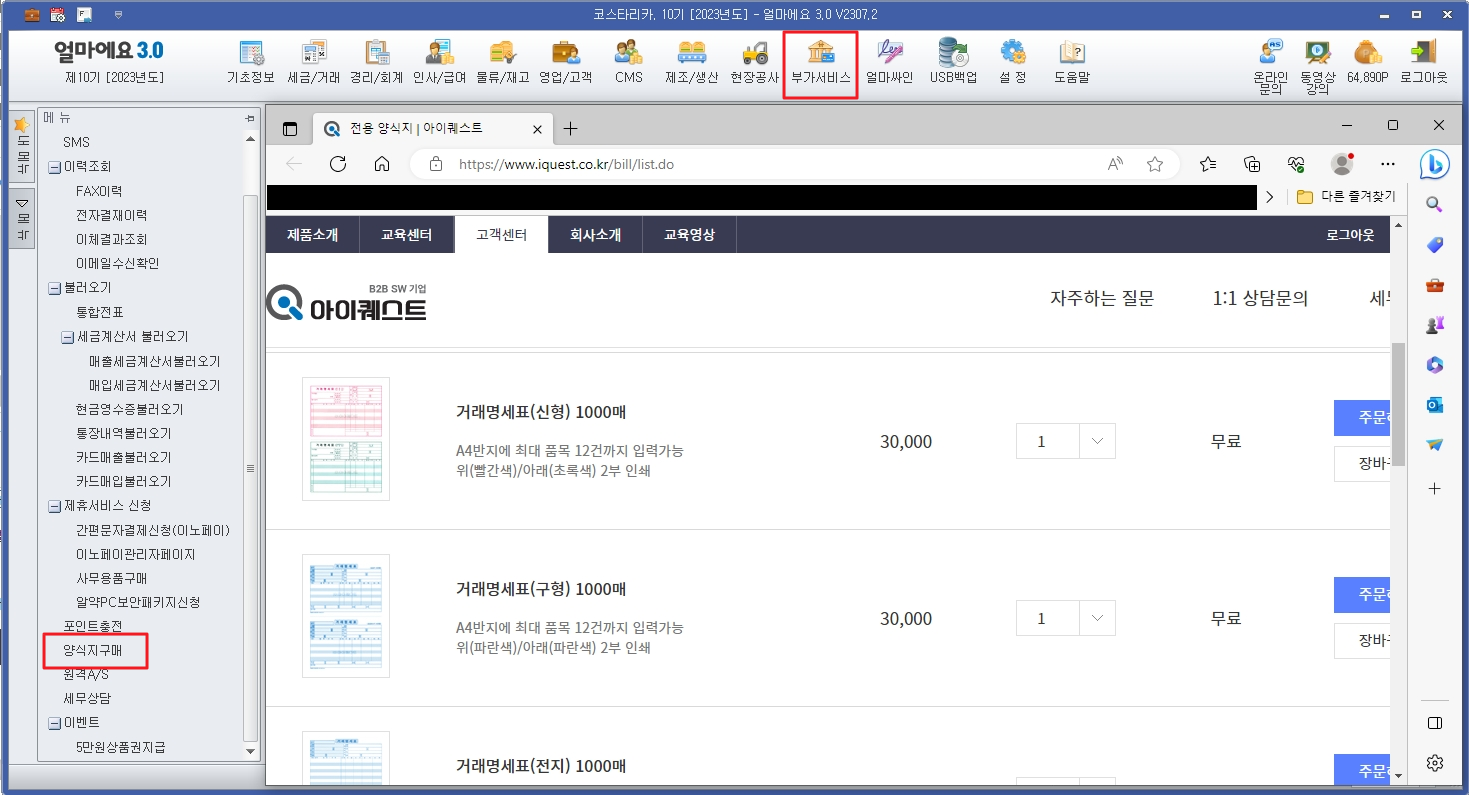The image size is (1469, 795).
Task: Open 설정 gear icon in toolbar
Action: coord(1013,62)
